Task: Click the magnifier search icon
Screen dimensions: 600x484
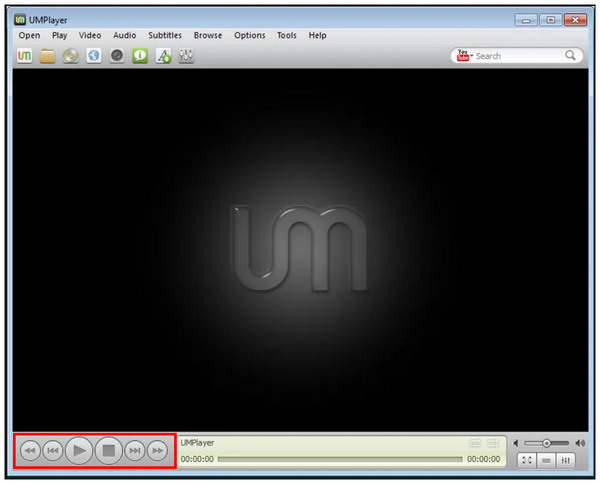Action: (570, 55)
